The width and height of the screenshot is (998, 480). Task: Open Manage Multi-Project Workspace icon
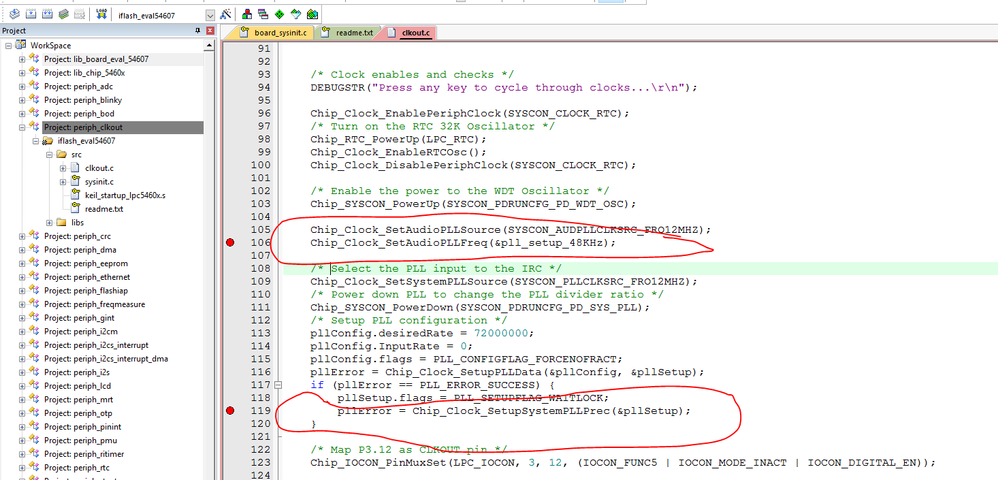tap(263, 14)
